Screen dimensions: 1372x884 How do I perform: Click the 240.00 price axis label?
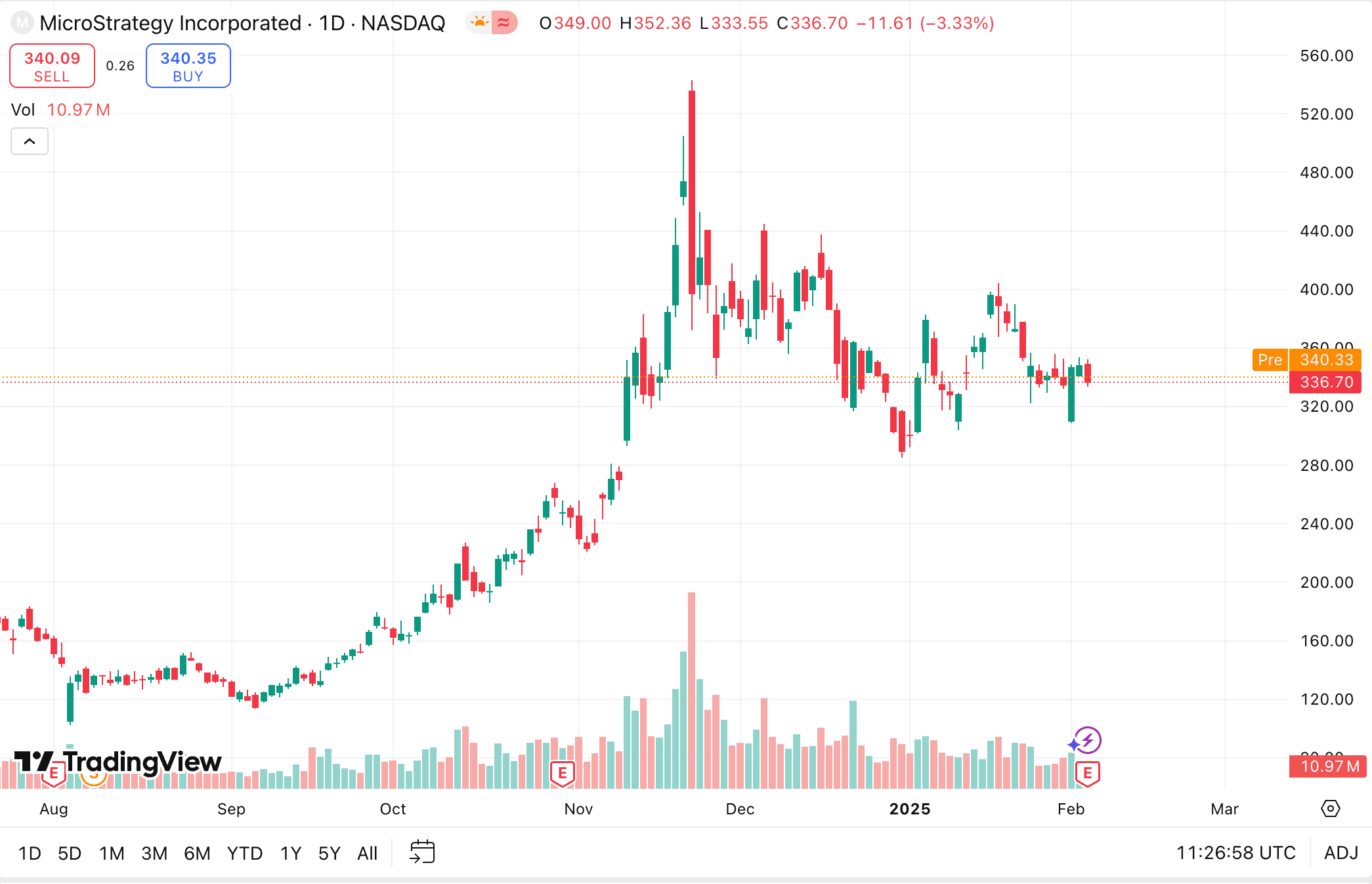click(x=1327, y=524)
